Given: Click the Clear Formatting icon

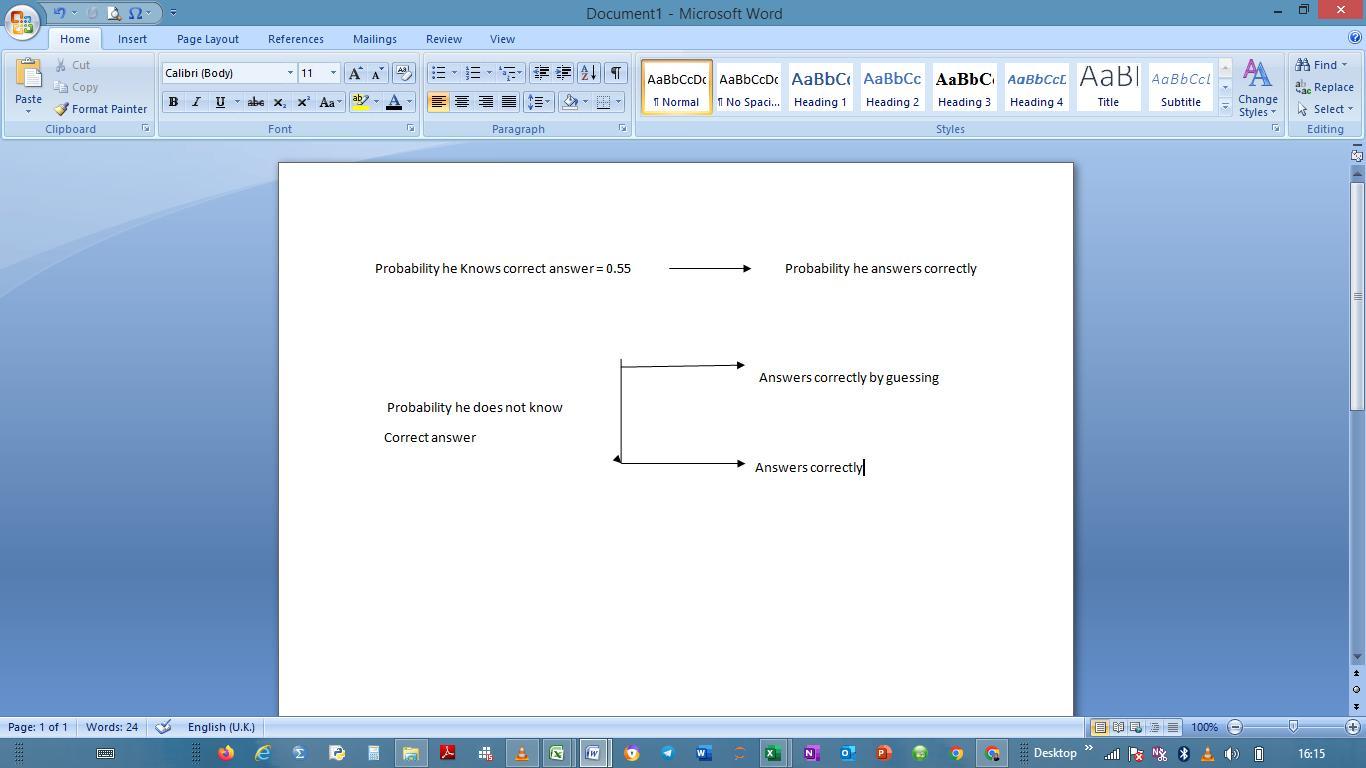Looking at the screenshot, I should (404, 73).
